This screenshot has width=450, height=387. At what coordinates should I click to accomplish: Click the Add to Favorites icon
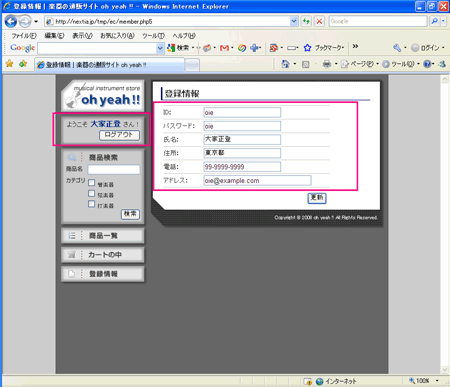tap(23, 63)
